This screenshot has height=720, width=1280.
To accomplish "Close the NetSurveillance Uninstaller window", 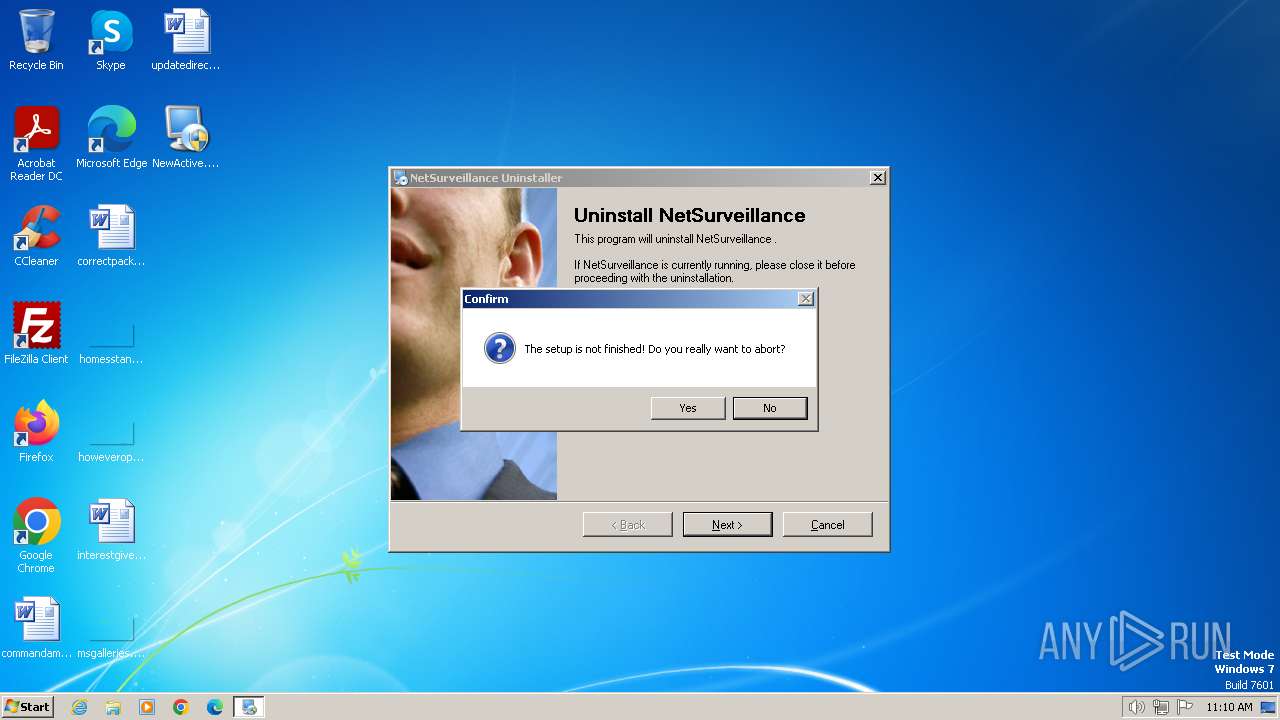I will click(x=877, y=178).
